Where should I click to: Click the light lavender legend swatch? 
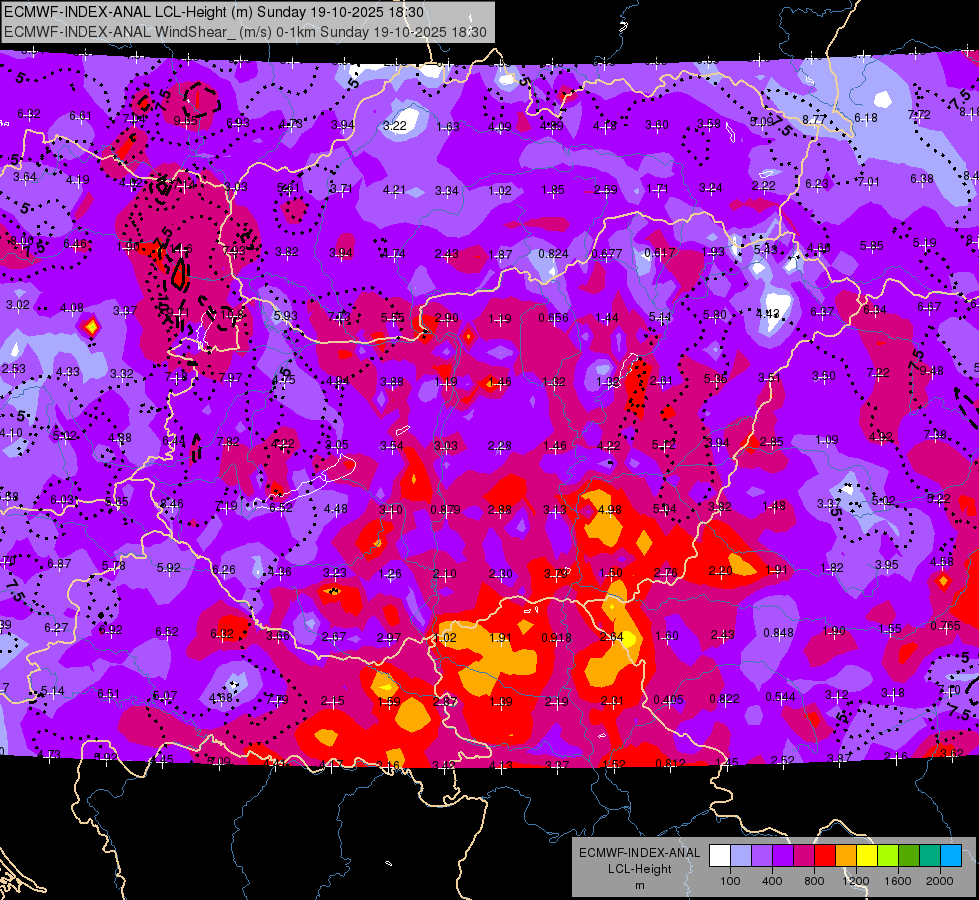click(740, 856)
